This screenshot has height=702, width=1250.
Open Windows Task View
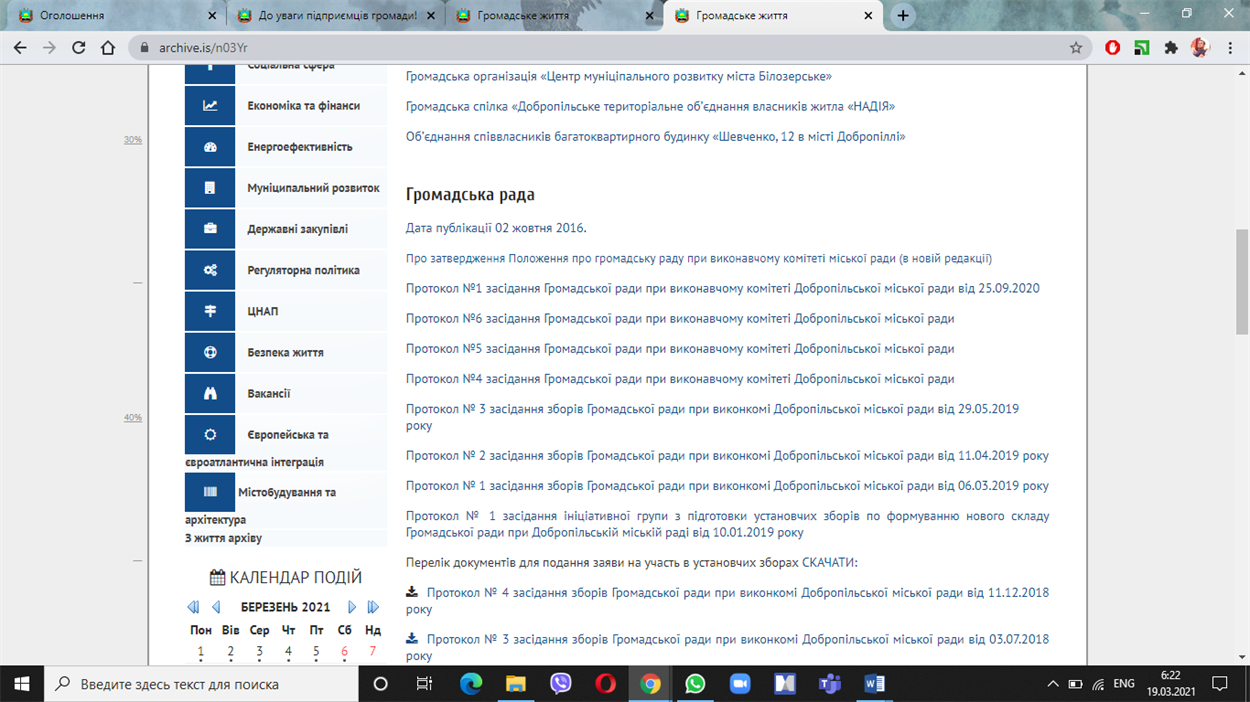click(424, 684)
